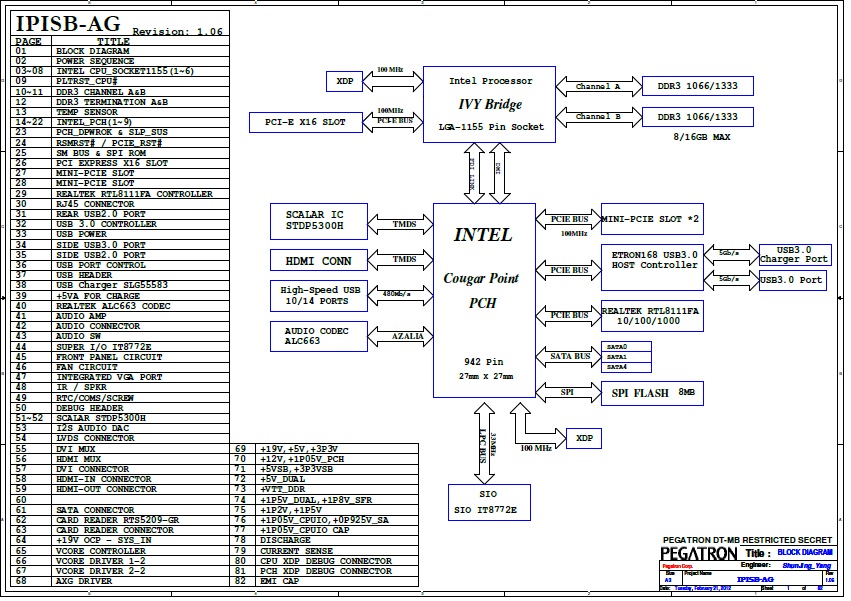The height and width of the screenshot is (601, 851).
Task: Click the INTEL_PCH(1~9) row
Action: point(120,122)
